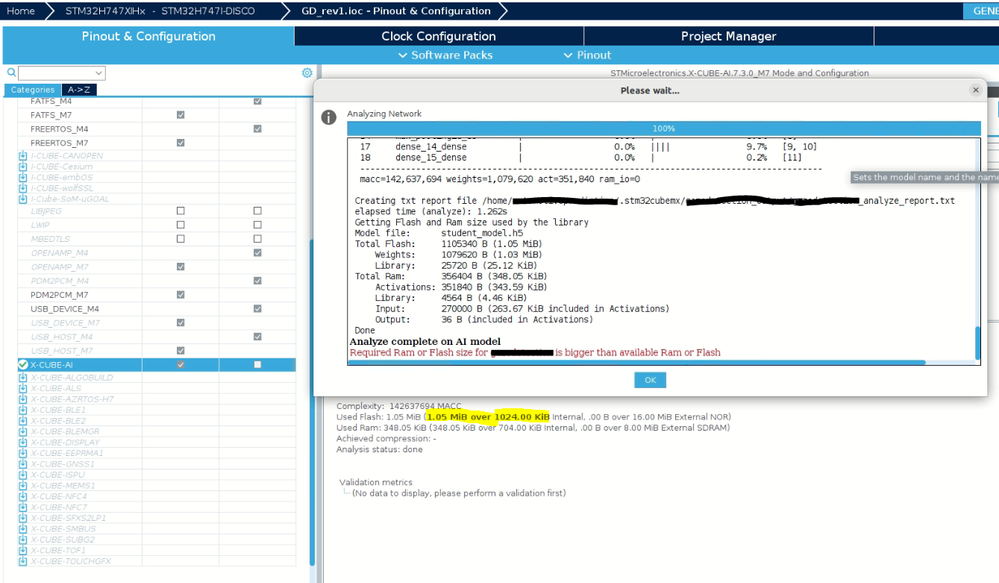Click the "Validation metrics" label
The image size is (999, 583).
(x=375, y=482)
